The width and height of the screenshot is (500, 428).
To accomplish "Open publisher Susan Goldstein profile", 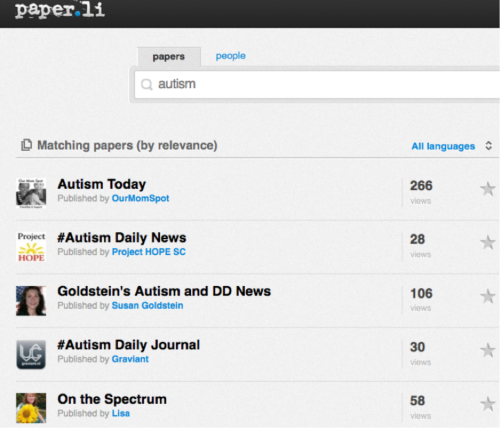I will pos(147,306).
